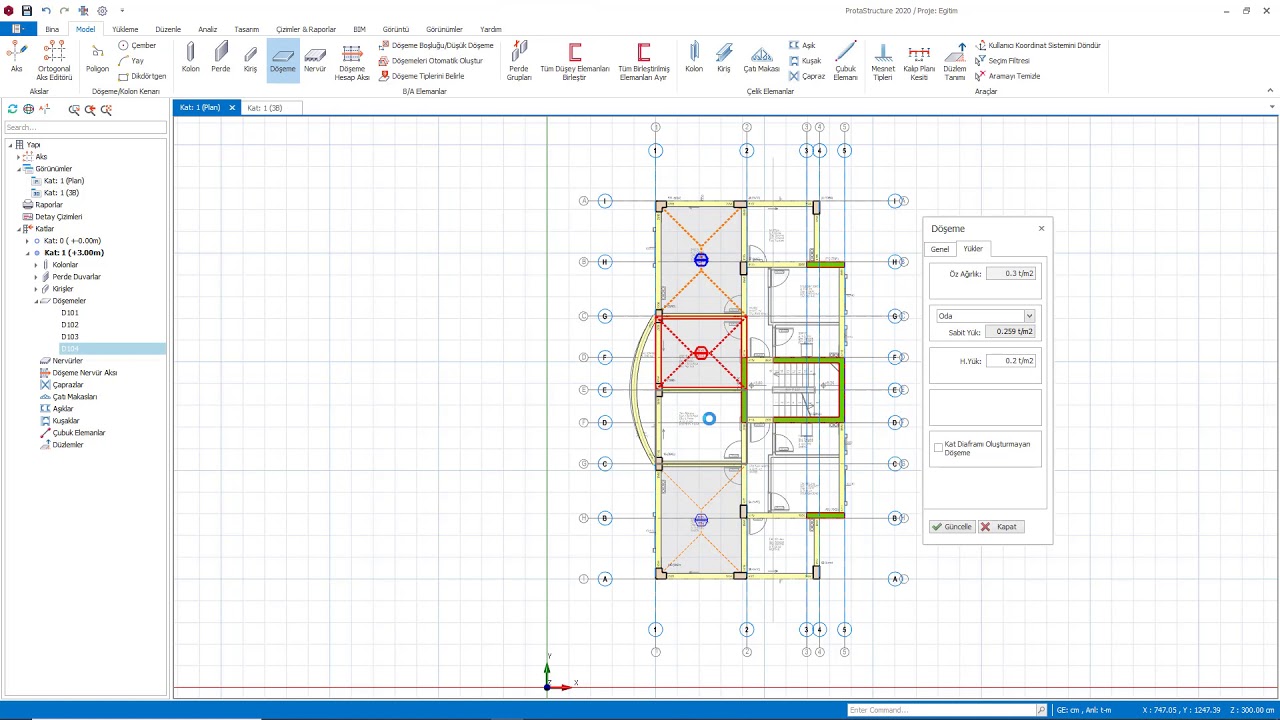Choose the Çember circle tool

(138, 45)
